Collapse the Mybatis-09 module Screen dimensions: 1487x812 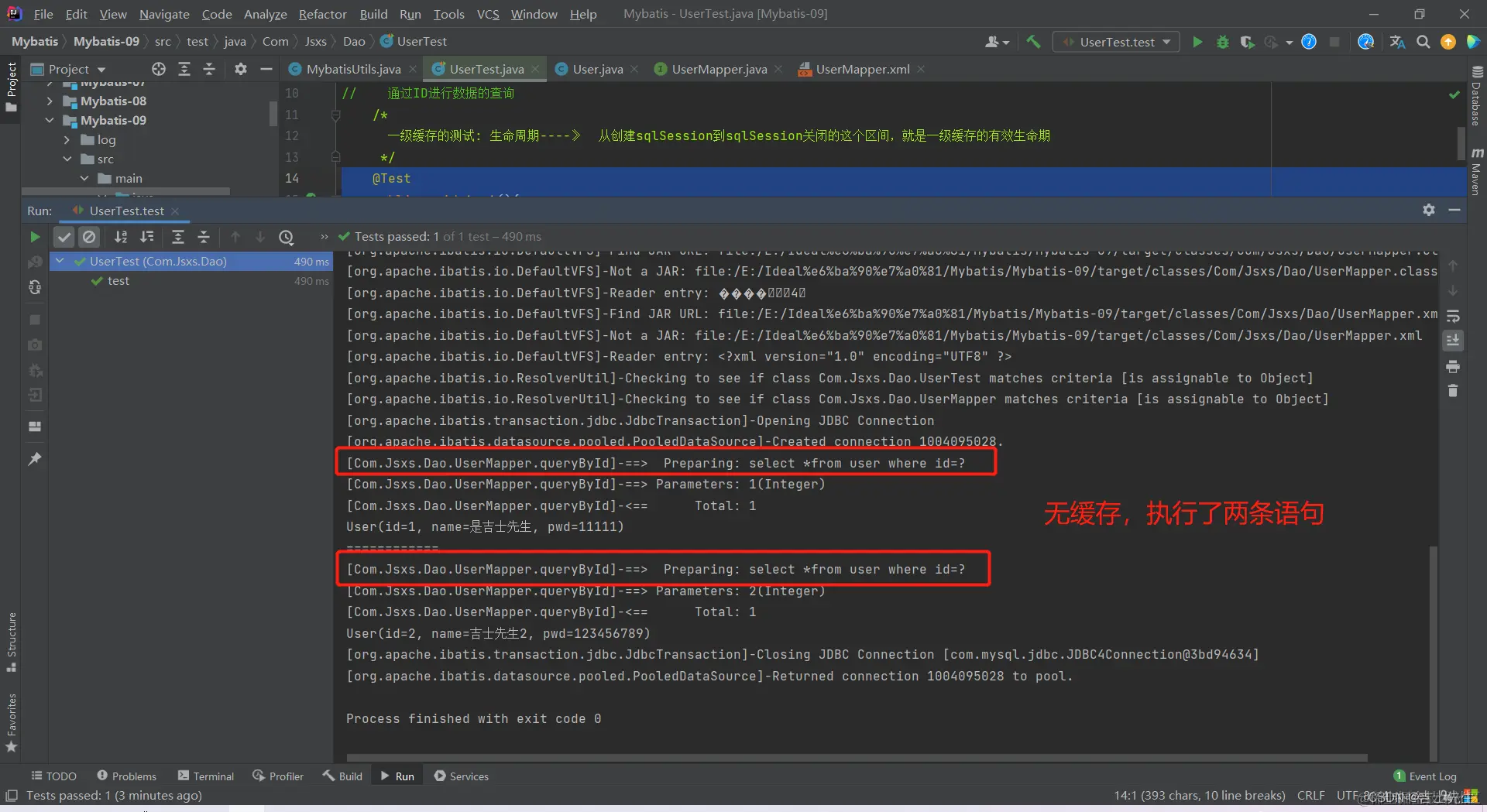click(x=50, y=120)
